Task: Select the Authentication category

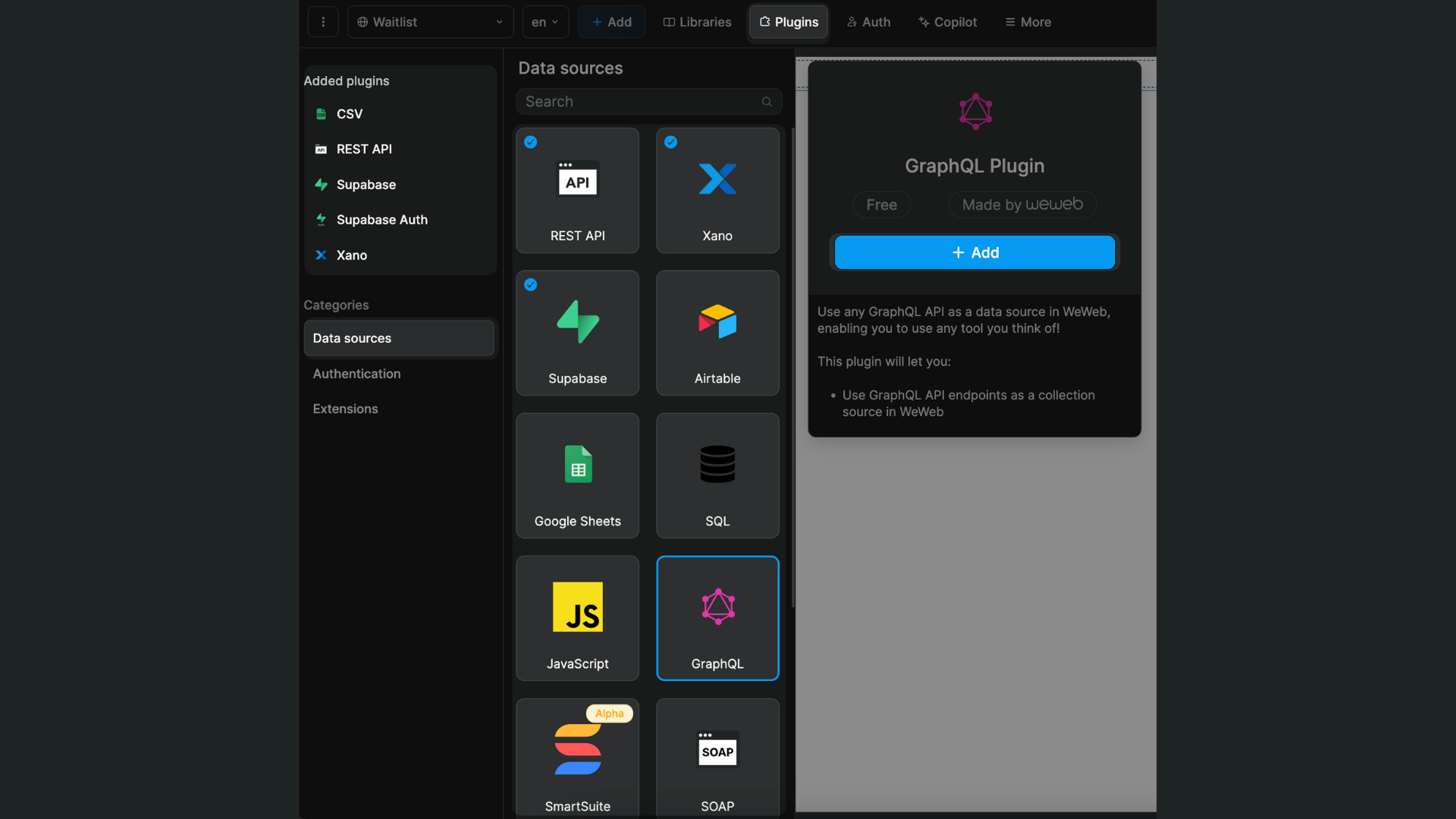Action: pos(356,373)
